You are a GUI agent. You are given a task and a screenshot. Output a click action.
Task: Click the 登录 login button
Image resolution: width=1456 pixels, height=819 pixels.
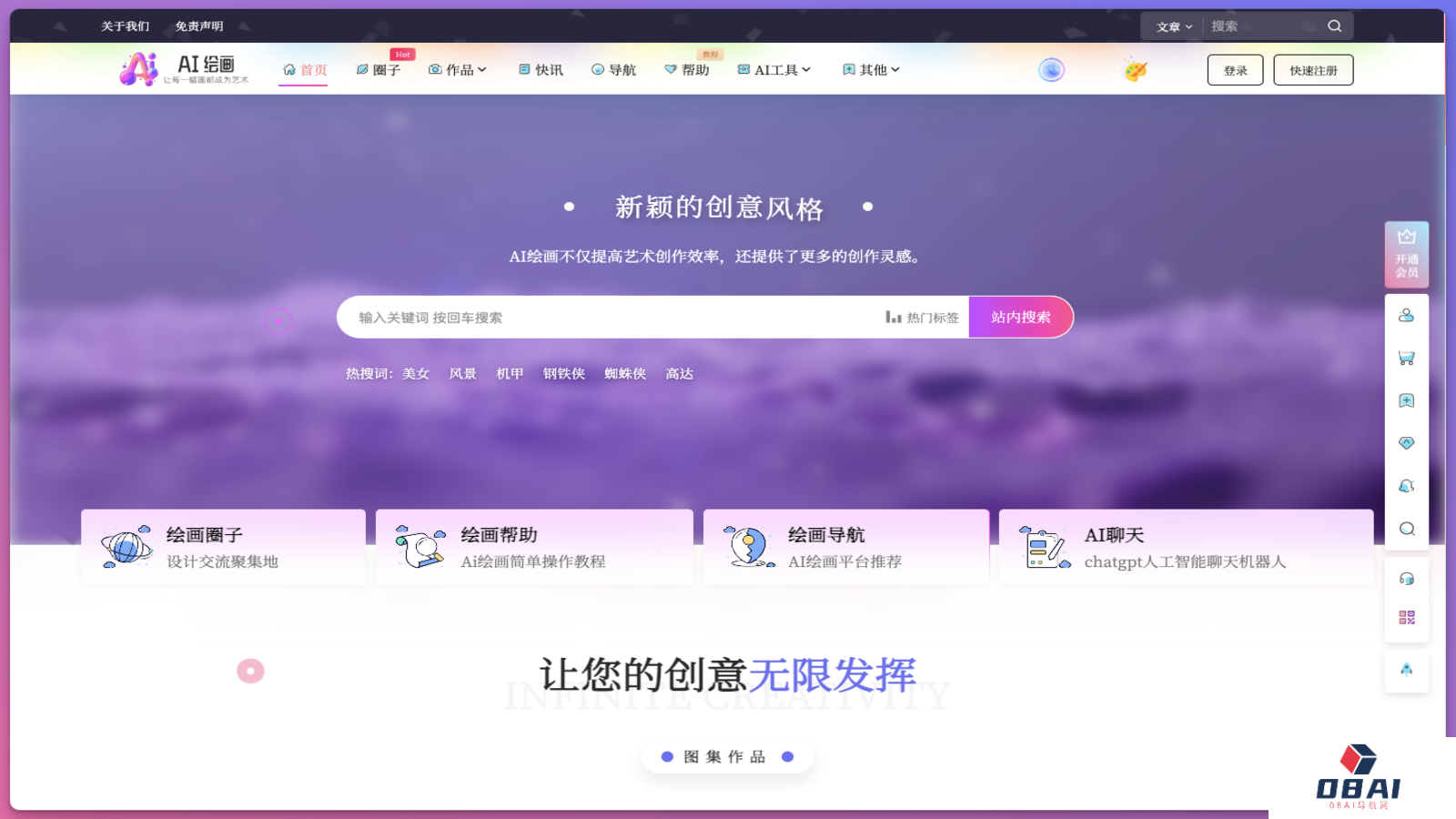1235,69
